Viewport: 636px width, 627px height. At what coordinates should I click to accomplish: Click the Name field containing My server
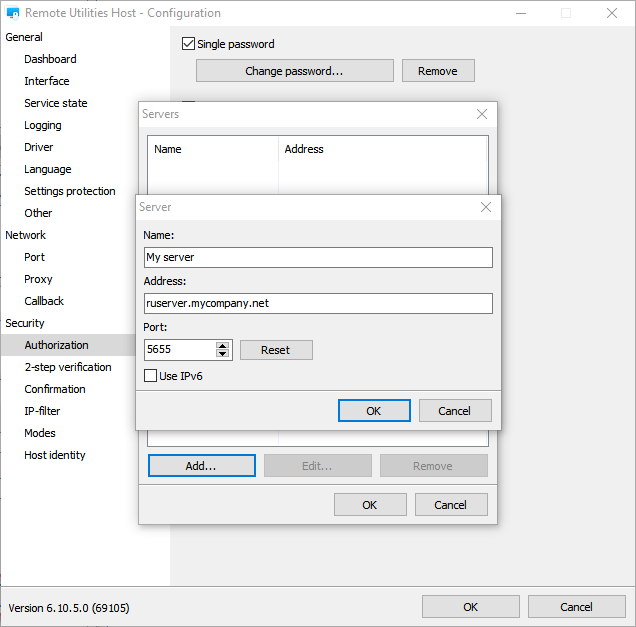point(318,258)
